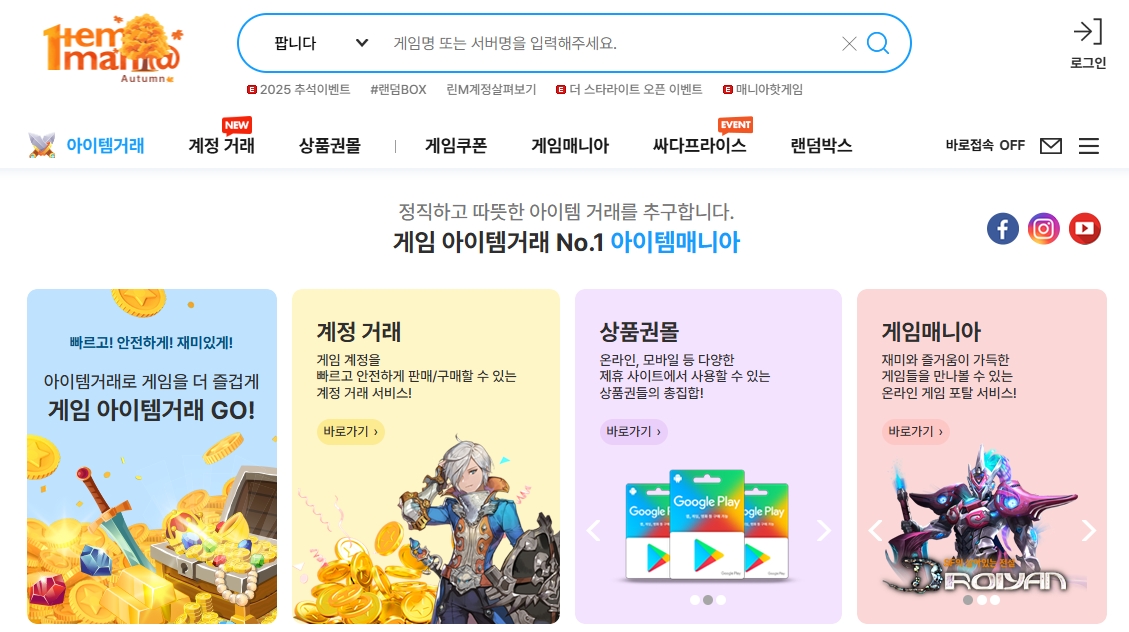
Task: Click the search magnifier icon
Action: point(877,43)
